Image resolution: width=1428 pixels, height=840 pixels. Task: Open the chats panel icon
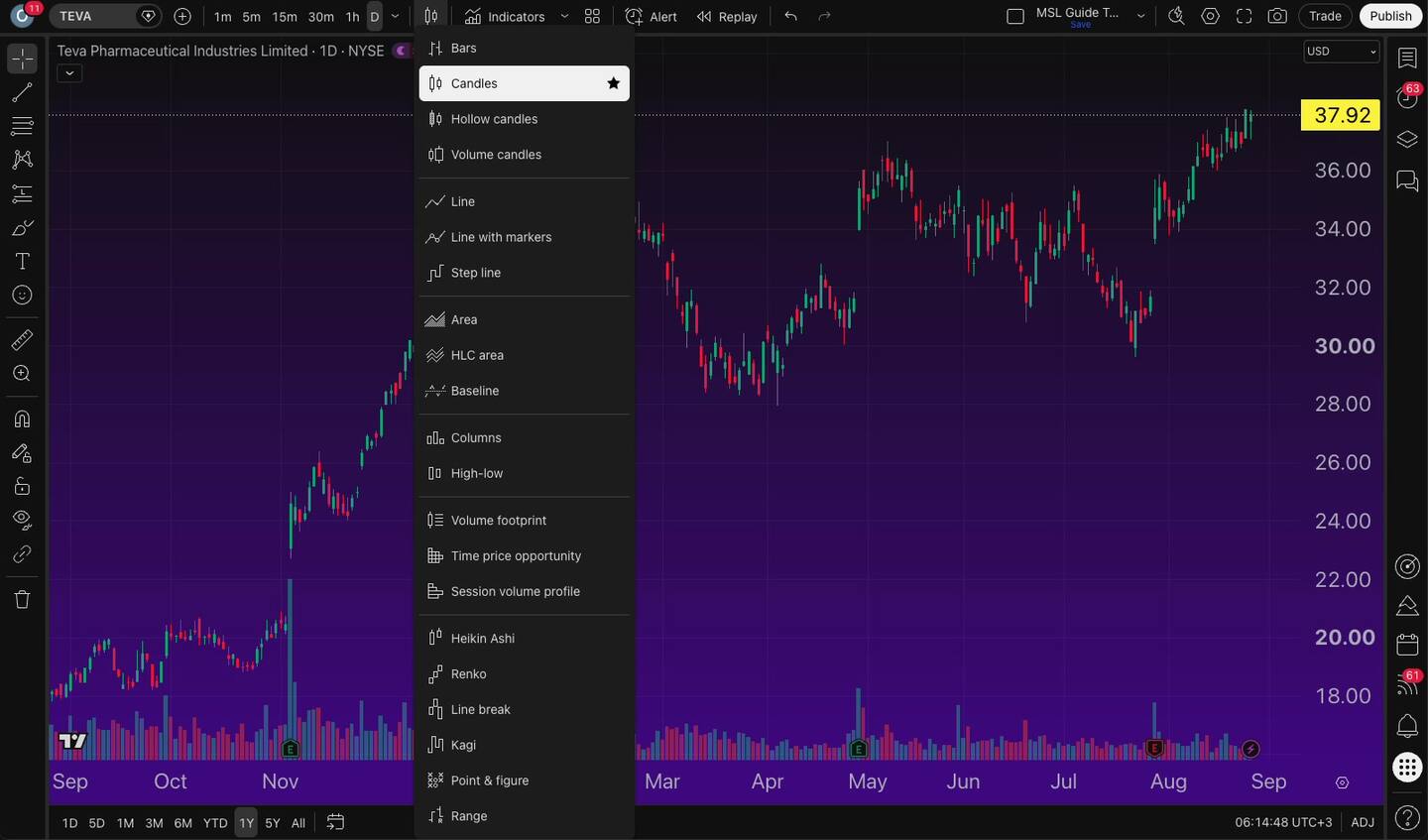click(1407, 180)
